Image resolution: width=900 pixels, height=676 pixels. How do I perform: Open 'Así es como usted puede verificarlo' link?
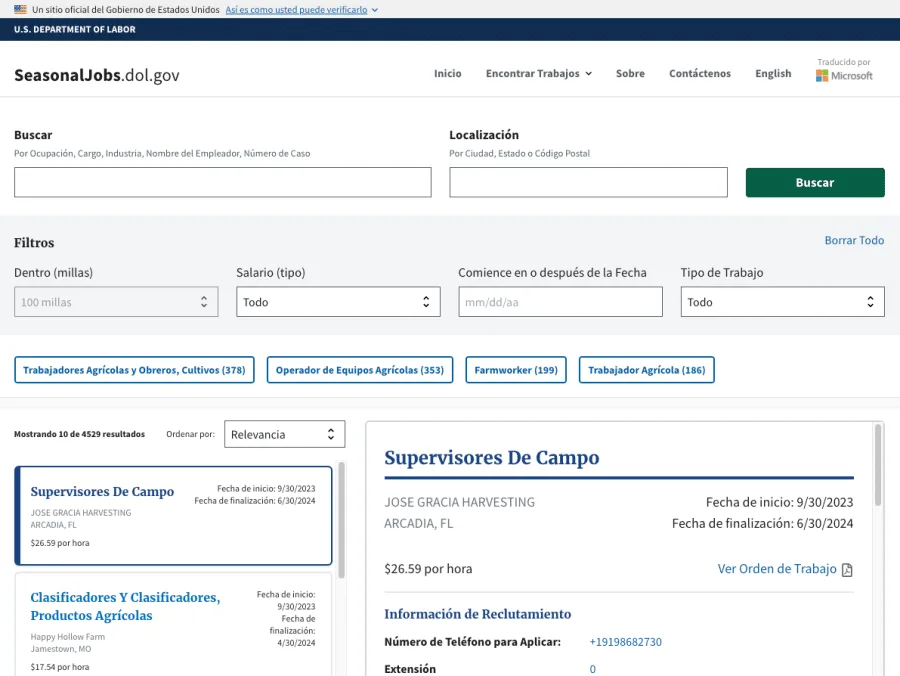pos(296,10)
